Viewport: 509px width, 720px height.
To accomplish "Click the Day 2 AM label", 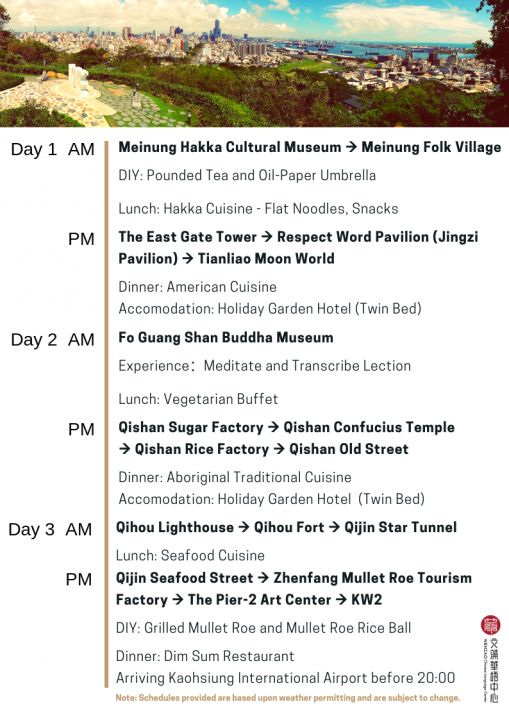I will (x=53, y=340).
